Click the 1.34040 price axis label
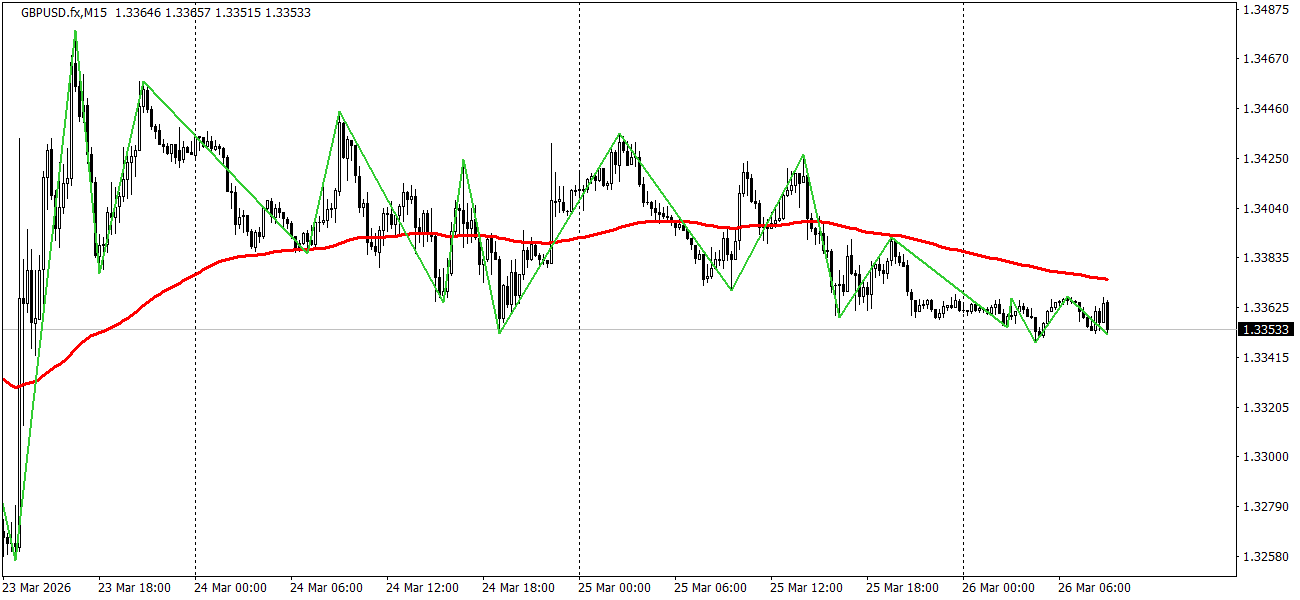The image size is (1300, 600). click(1264, 209)
